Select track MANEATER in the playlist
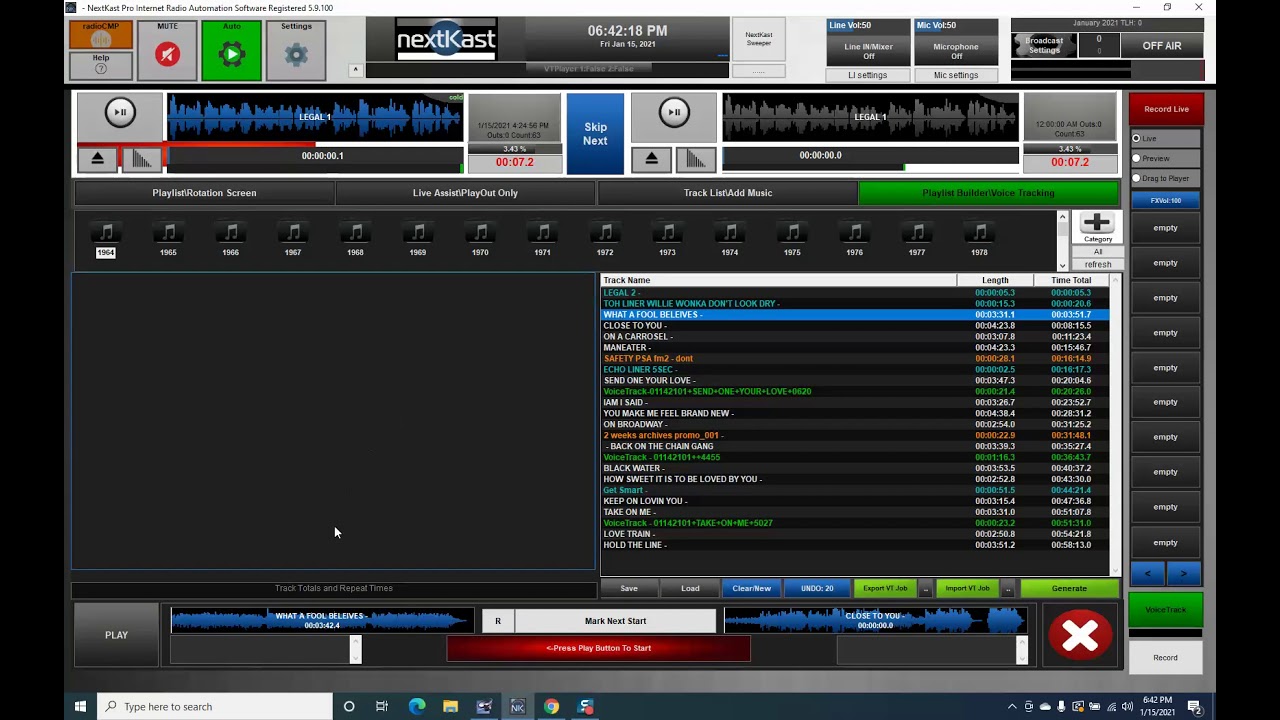The height and width of the screenshot is (720, 1280). [x=855, y=347]
